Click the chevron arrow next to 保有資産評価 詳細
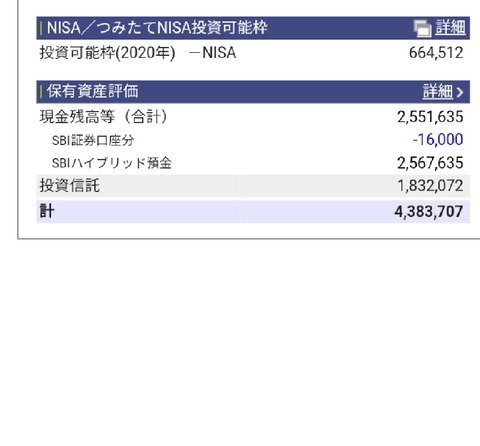The height and width of the screenshot is (446, 480). click(x=460, y=92)
